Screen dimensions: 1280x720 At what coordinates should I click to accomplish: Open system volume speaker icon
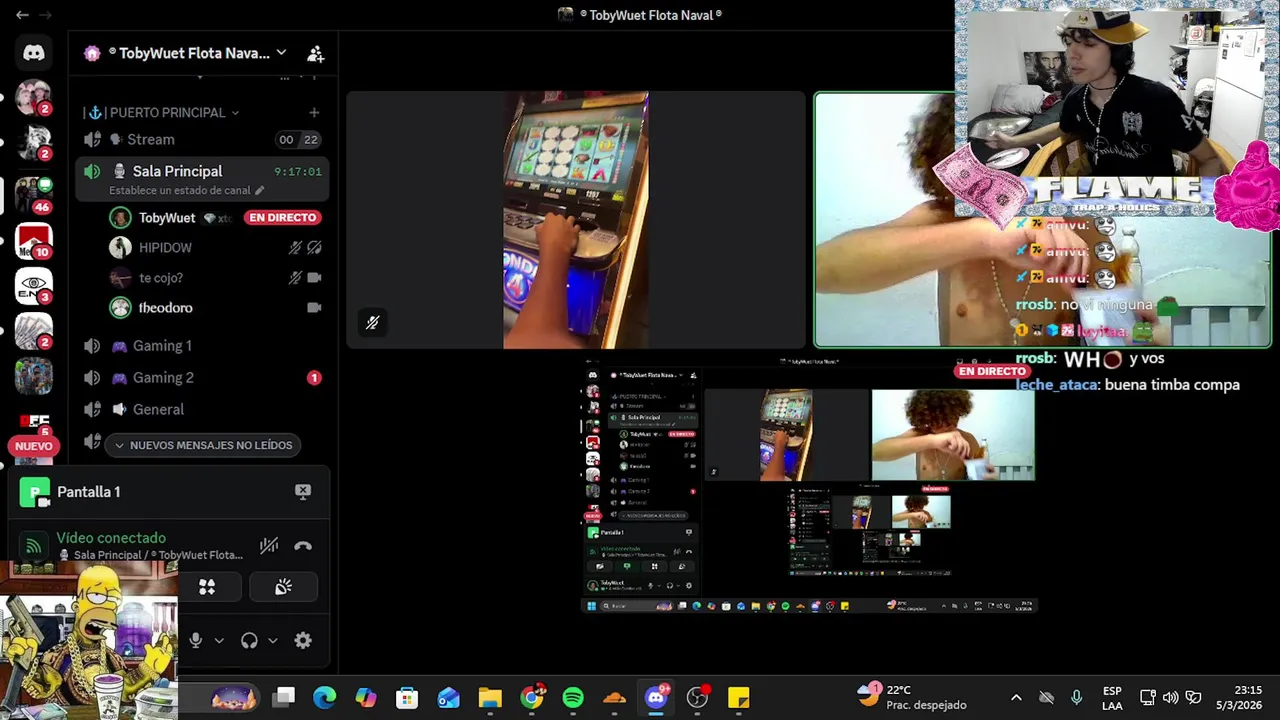(x=1170, y=697)
